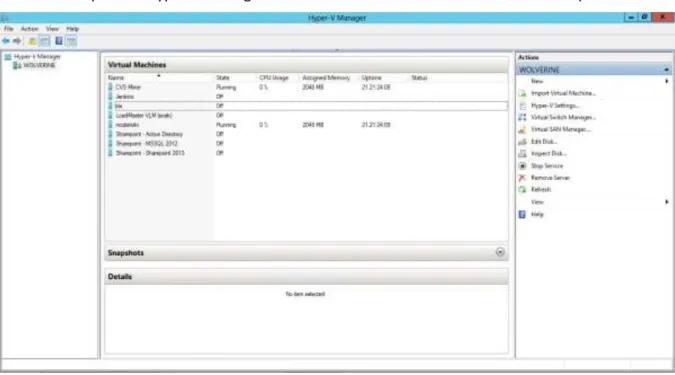Select Sharepoint - Sharepoint 2013 VM
The width and height of the screenshot is (675, 375).
[307, 153]
